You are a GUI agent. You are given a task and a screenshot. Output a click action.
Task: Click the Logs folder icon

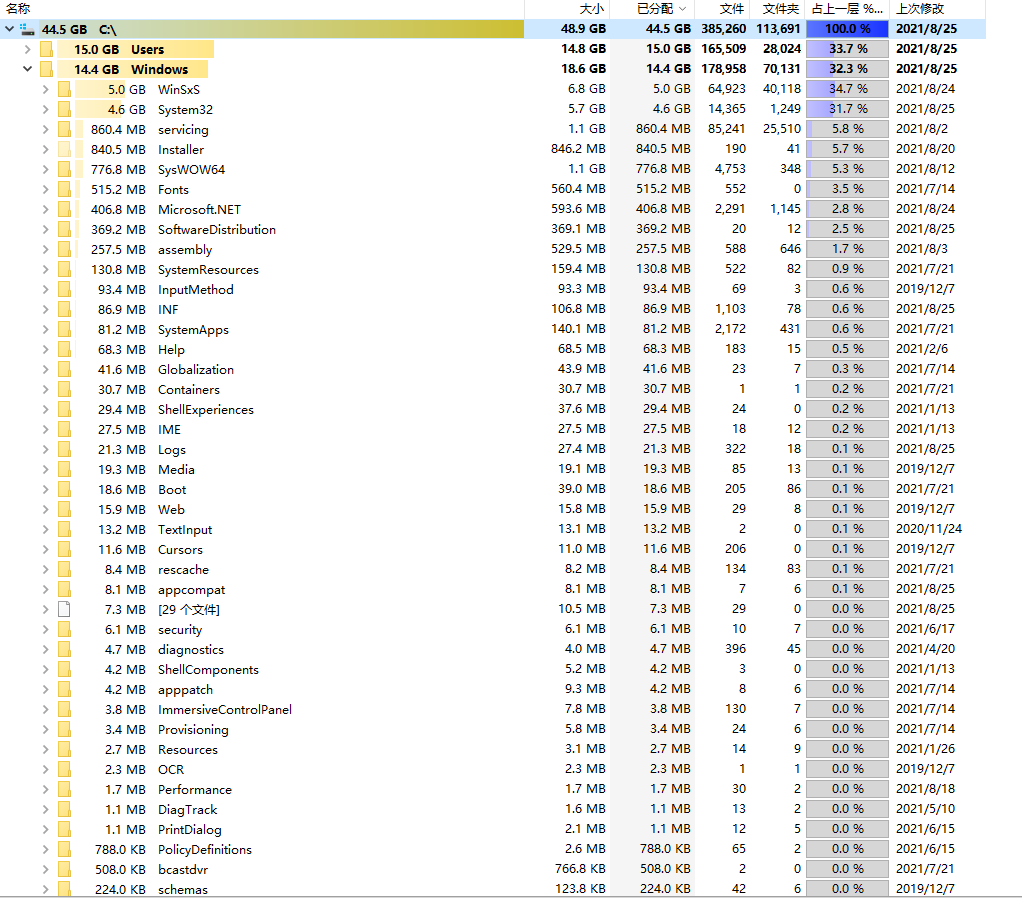(x=64, y=449)
